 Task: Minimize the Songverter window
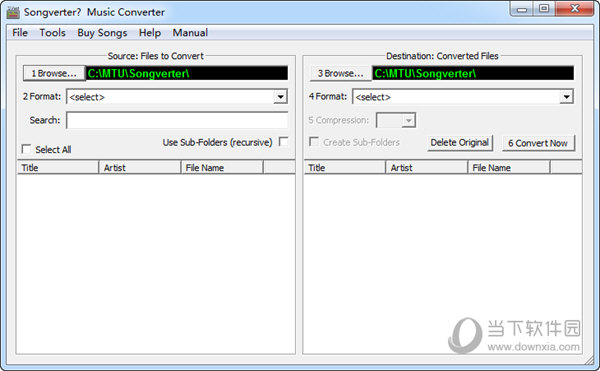[x=522, y=9]
